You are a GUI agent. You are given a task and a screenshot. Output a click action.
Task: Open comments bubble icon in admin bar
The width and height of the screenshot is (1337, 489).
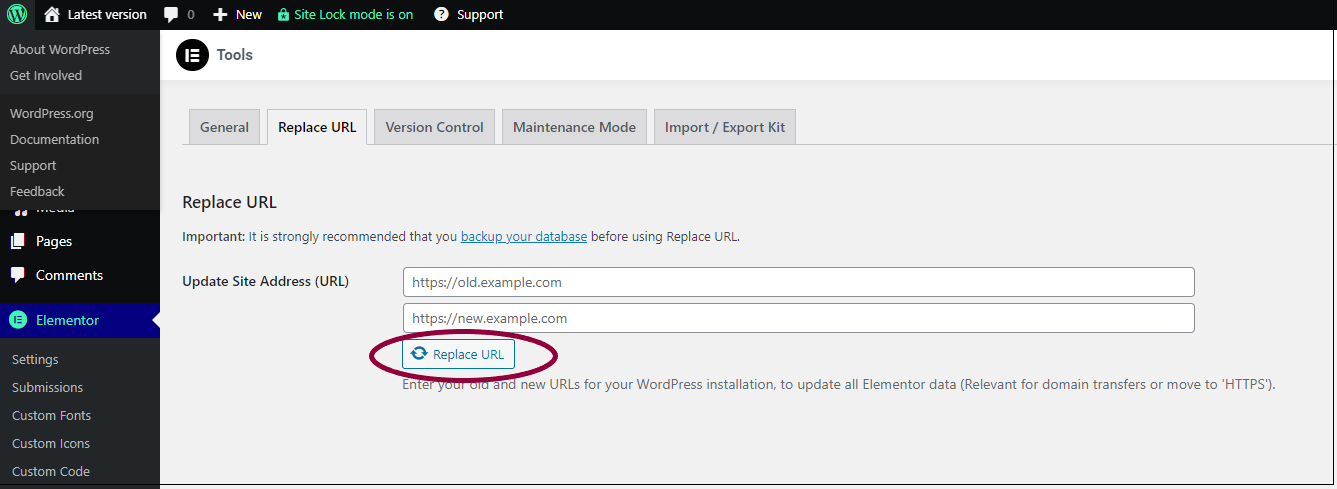(171, 15)
